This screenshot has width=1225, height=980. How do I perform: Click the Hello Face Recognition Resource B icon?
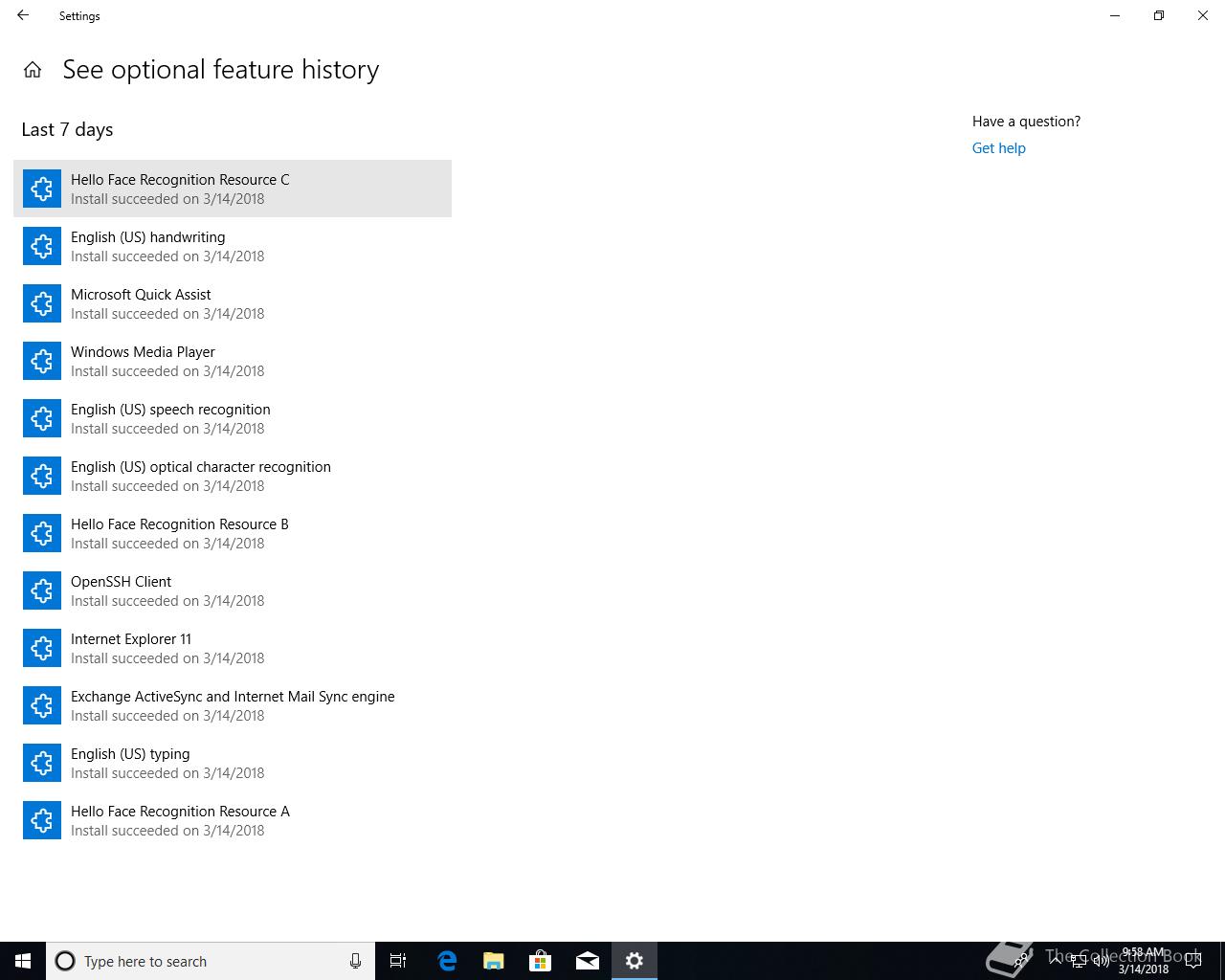(x=42, y=533)
